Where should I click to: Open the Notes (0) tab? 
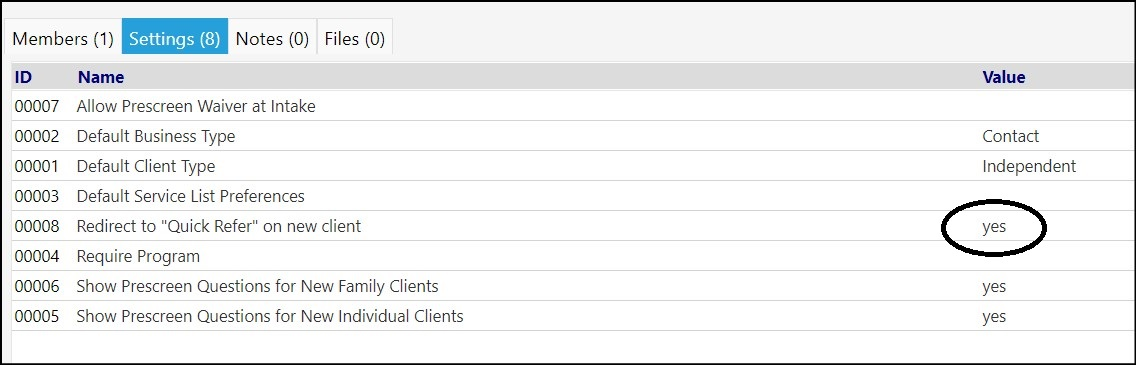coord(272,38)
